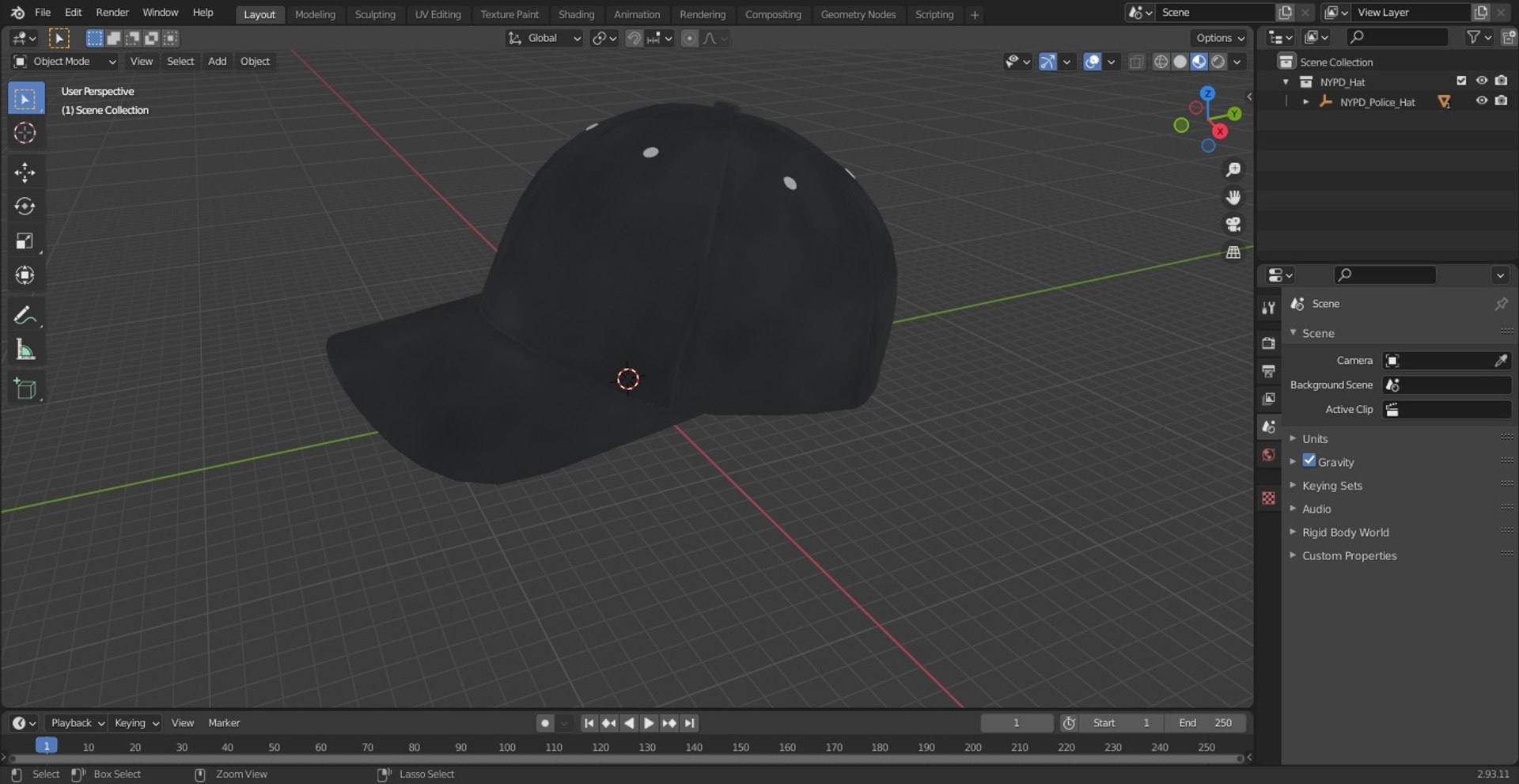Click the play animation button
Viewport: 1519px width, 784px height.
pyautogui.click(x=649, y=723)
